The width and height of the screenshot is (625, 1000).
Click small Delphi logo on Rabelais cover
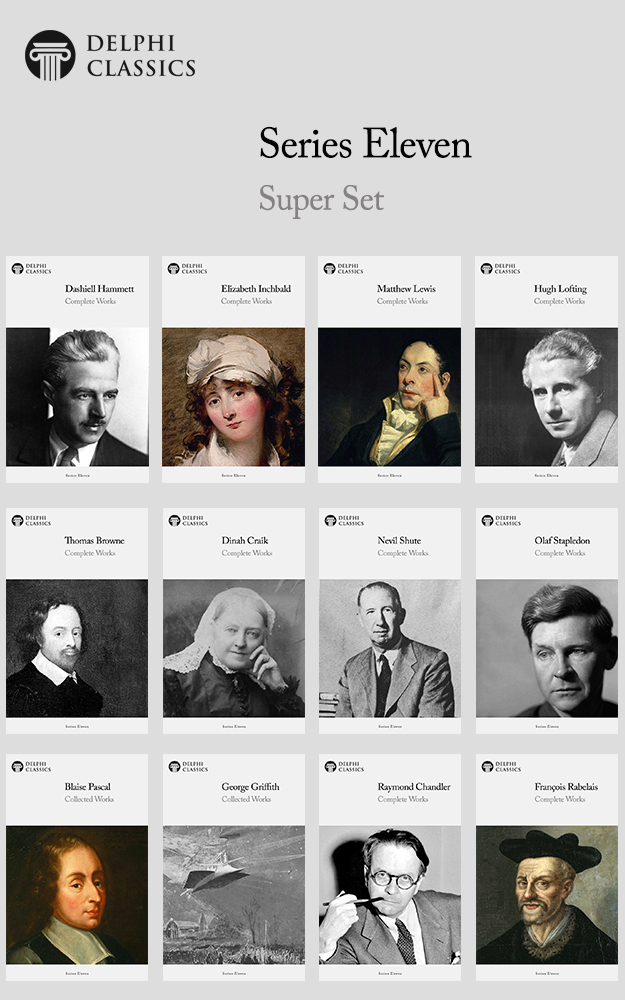487,767
